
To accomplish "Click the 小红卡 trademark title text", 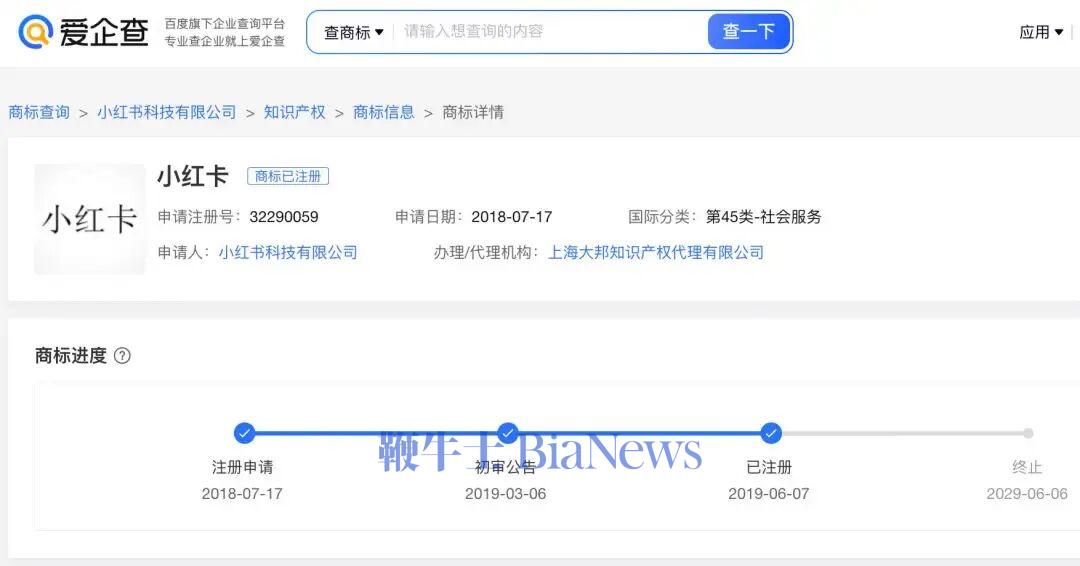I will 193,176.
